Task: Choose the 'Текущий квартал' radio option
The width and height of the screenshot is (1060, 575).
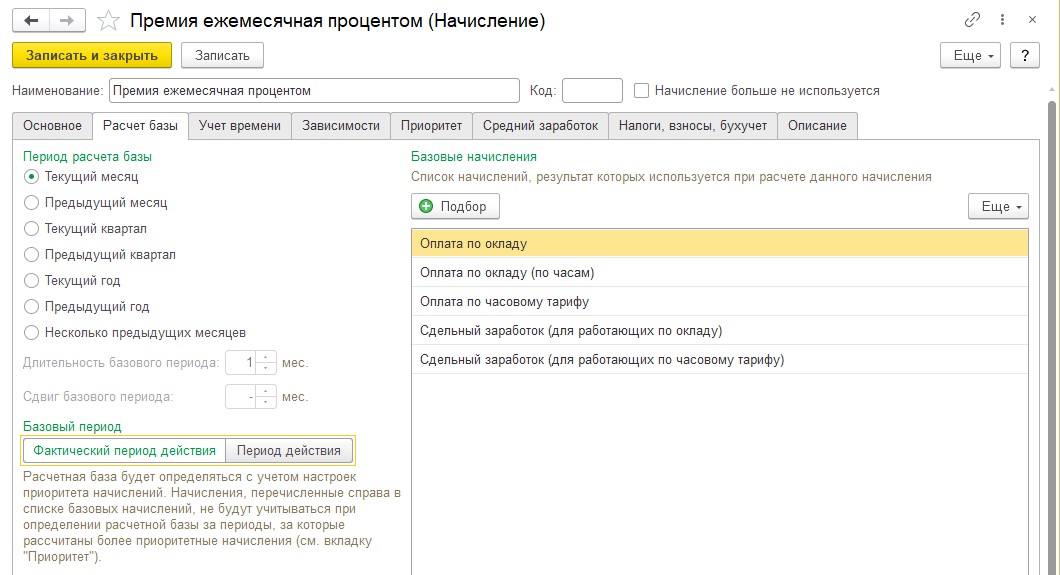Action: [x=31, y=228]
